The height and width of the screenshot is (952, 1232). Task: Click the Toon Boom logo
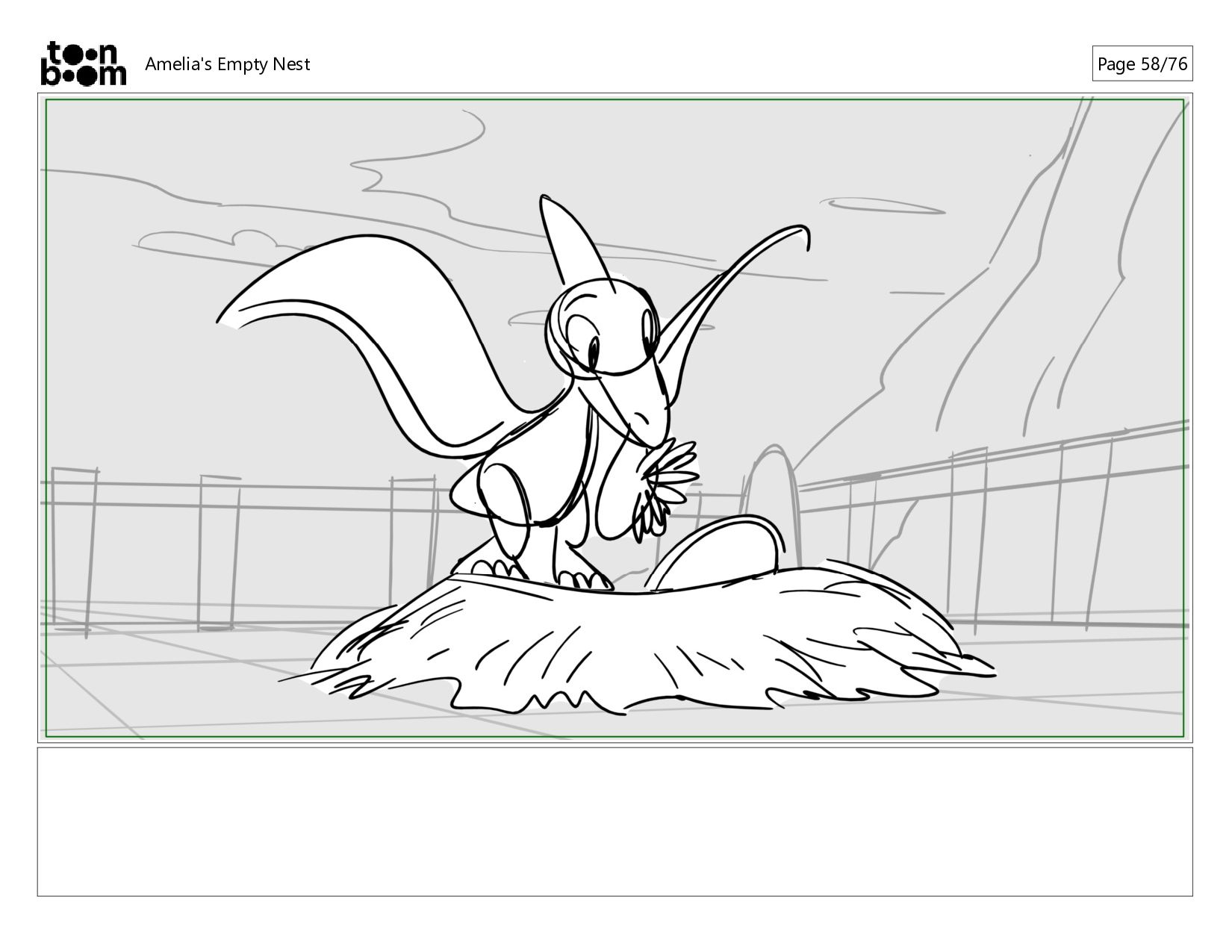pyautogui.click(x=83, y=63)
